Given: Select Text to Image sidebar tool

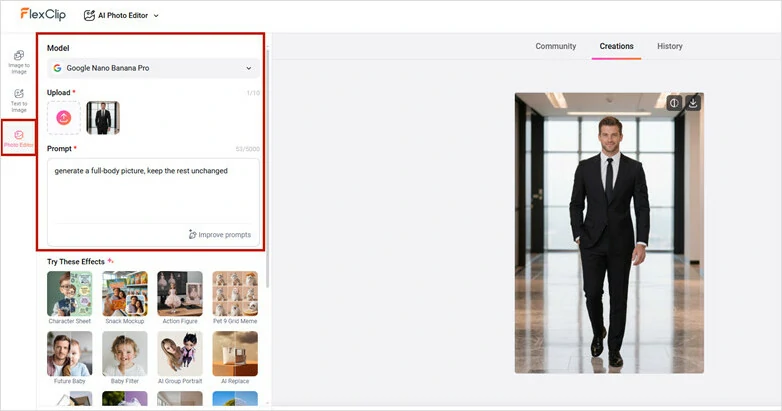Looking at the screenshot, I should [x=19, y=100].
